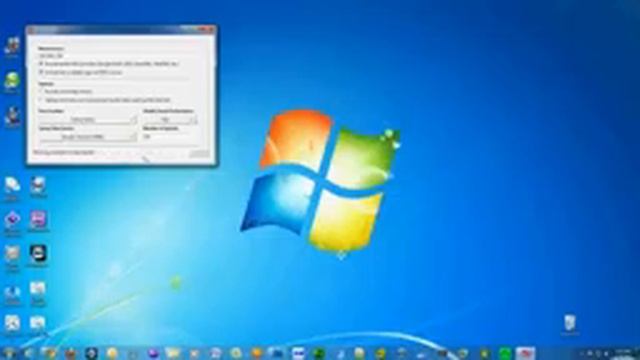Open the green ball desktop icon
The height and width of the screenshot is (360, 640).
point(12,80)
